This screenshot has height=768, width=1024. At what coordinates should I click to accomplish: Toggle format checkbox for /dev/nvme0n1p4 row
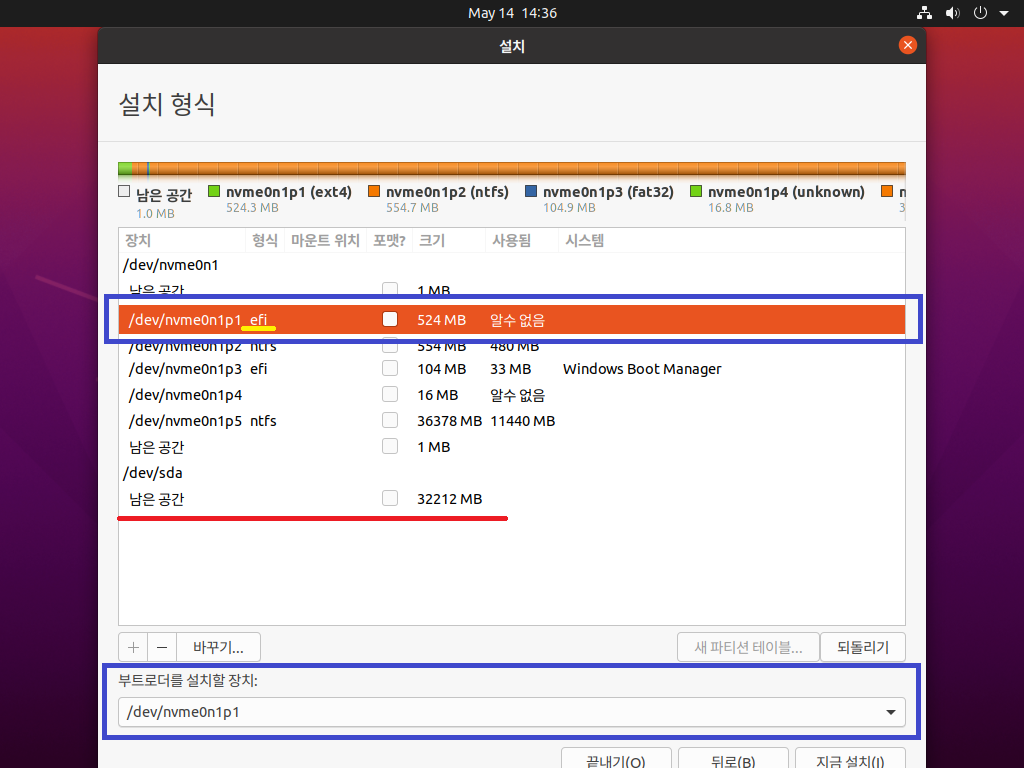click(390, 394)
